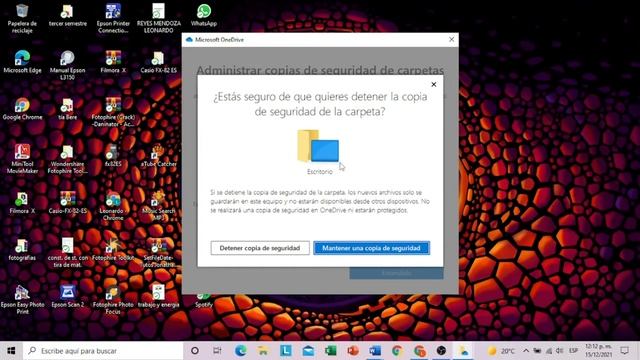This screenshot has width=640, height=360.
Task: Open File Explorer from the taskbar
Action: pyautogui.click(x=263, y=351)
